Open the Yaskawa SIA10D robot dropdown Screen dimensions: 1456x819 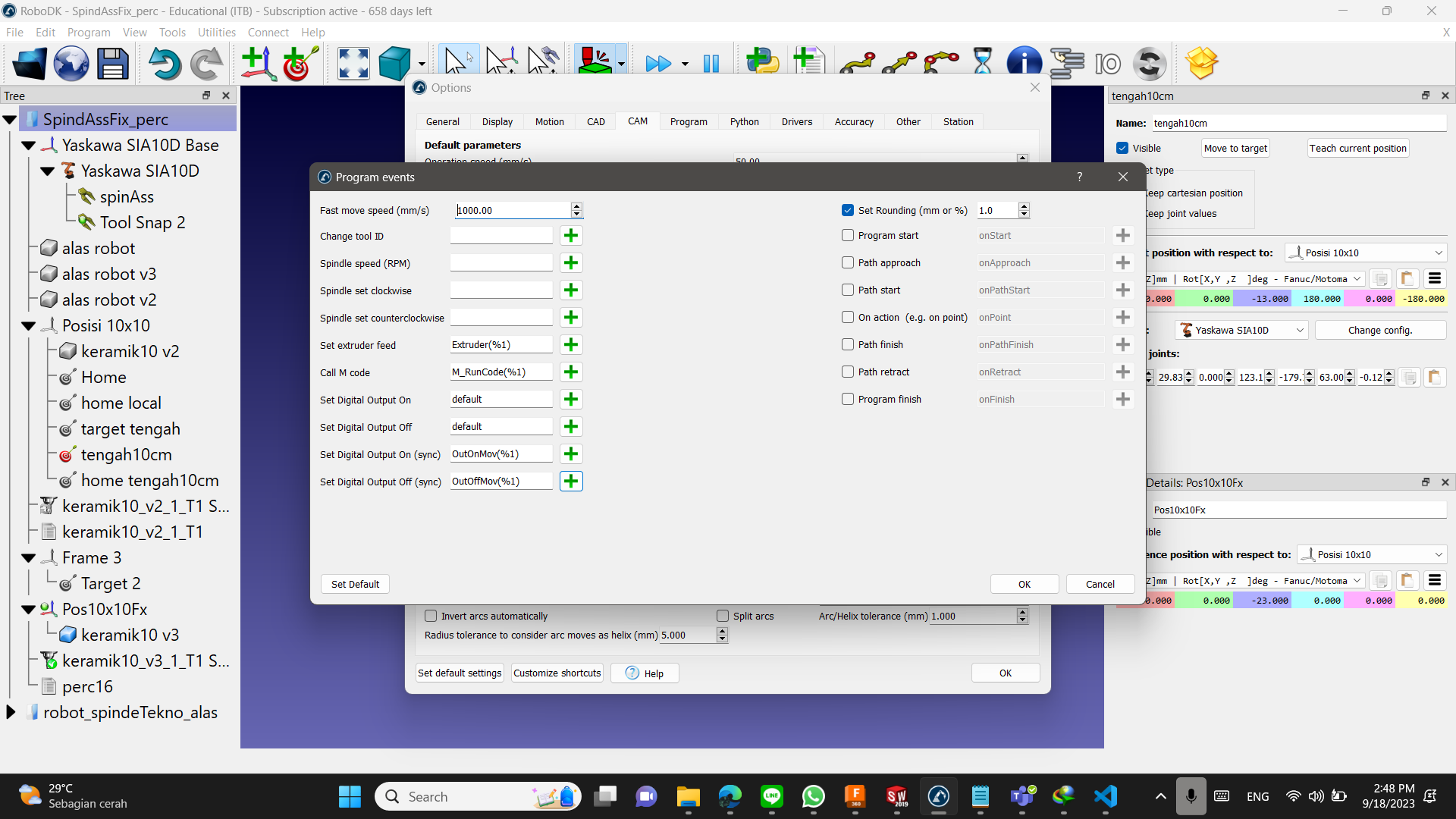[1242, 331]
